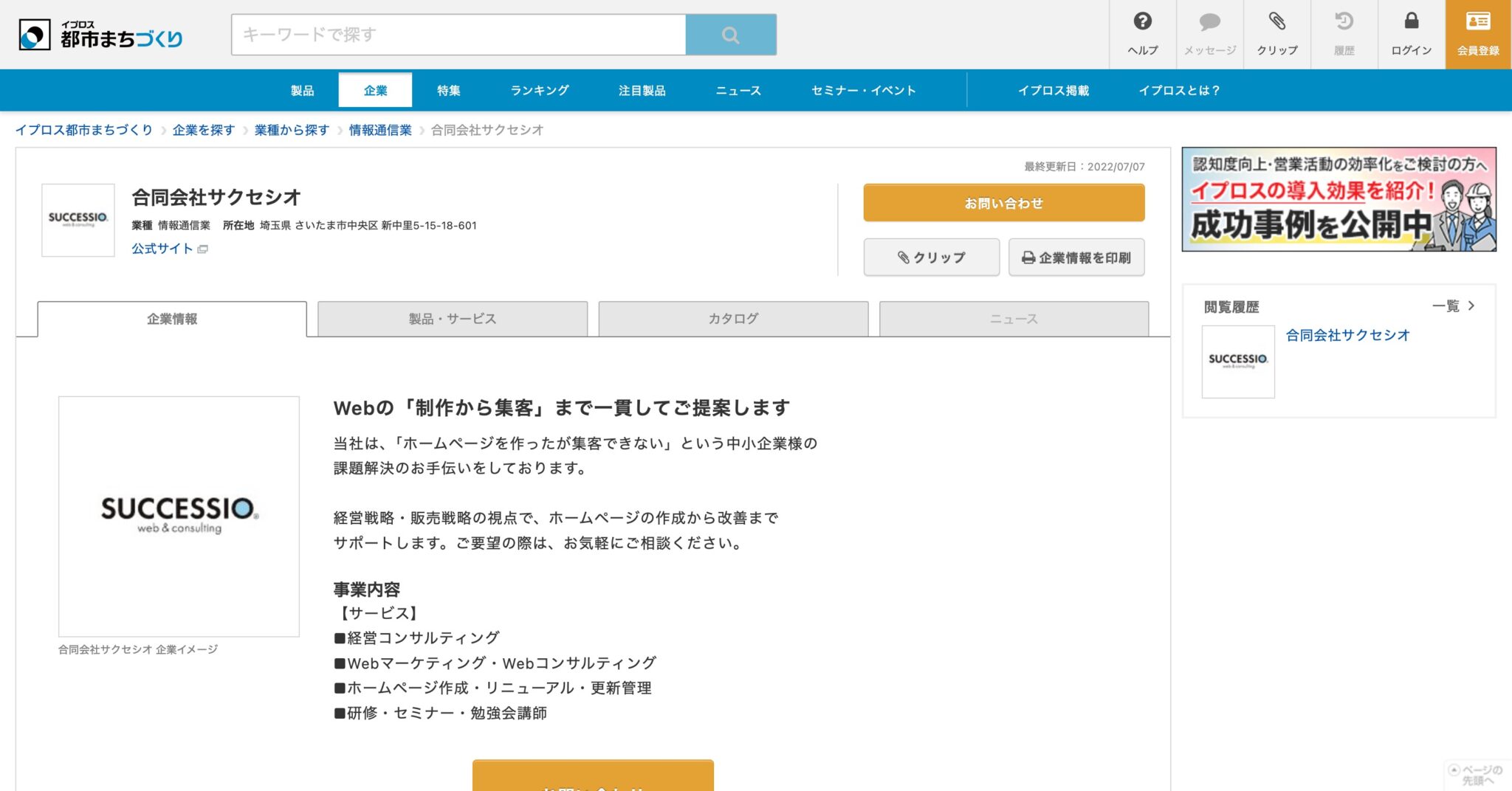Click the 企業情報を印刷 print button
This screenshot has width=1512, height=791.
tap(1076, 258)
